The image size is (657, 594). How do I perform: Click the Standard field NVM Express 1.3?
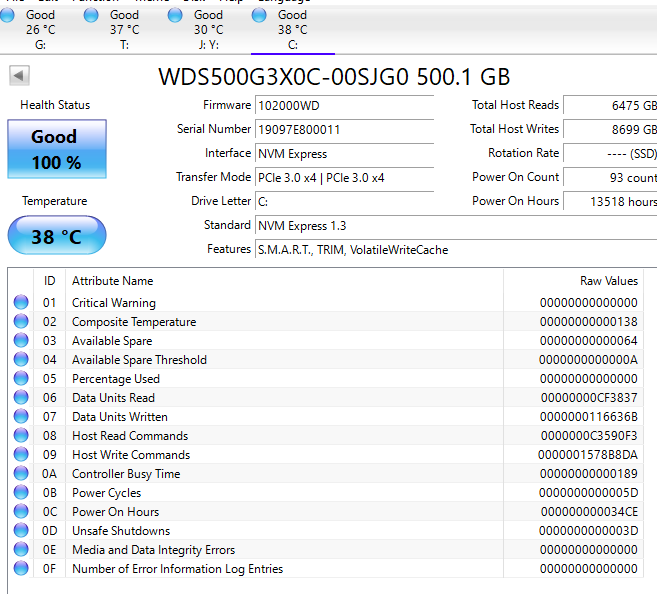[456, 225]
